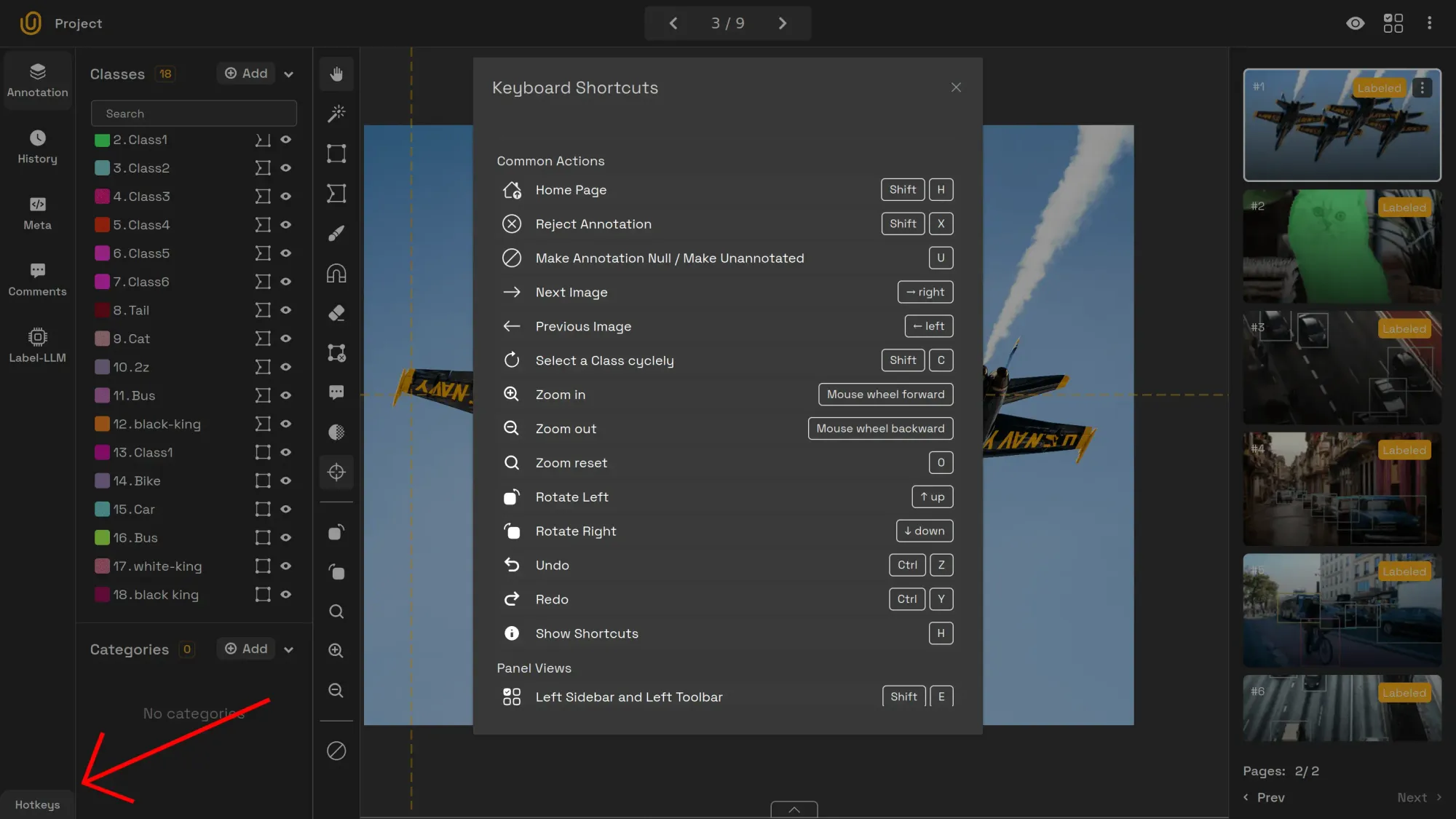Expand the Categories section dropdown

289,649
